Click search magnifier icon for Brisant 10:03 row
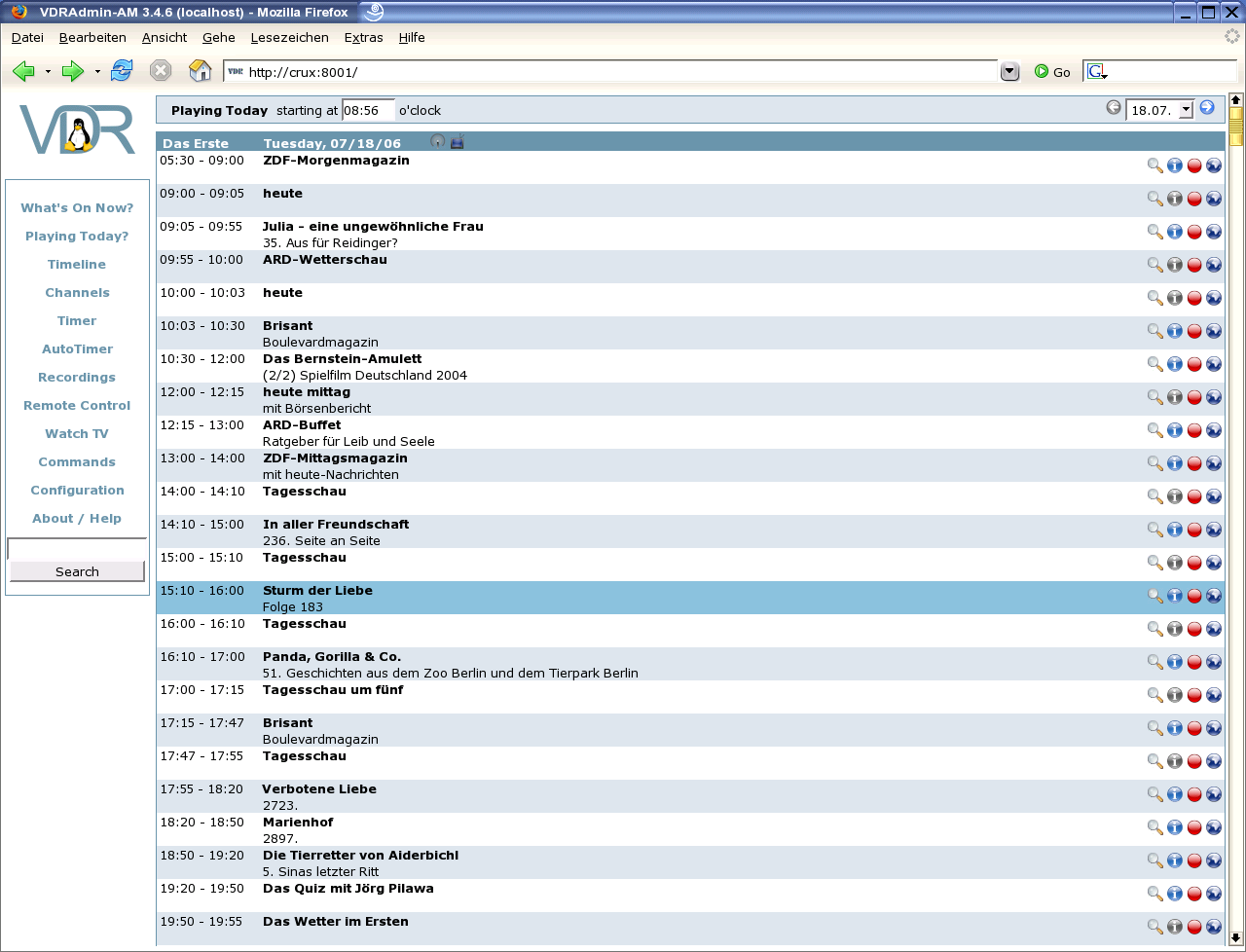 point(1154,331)
